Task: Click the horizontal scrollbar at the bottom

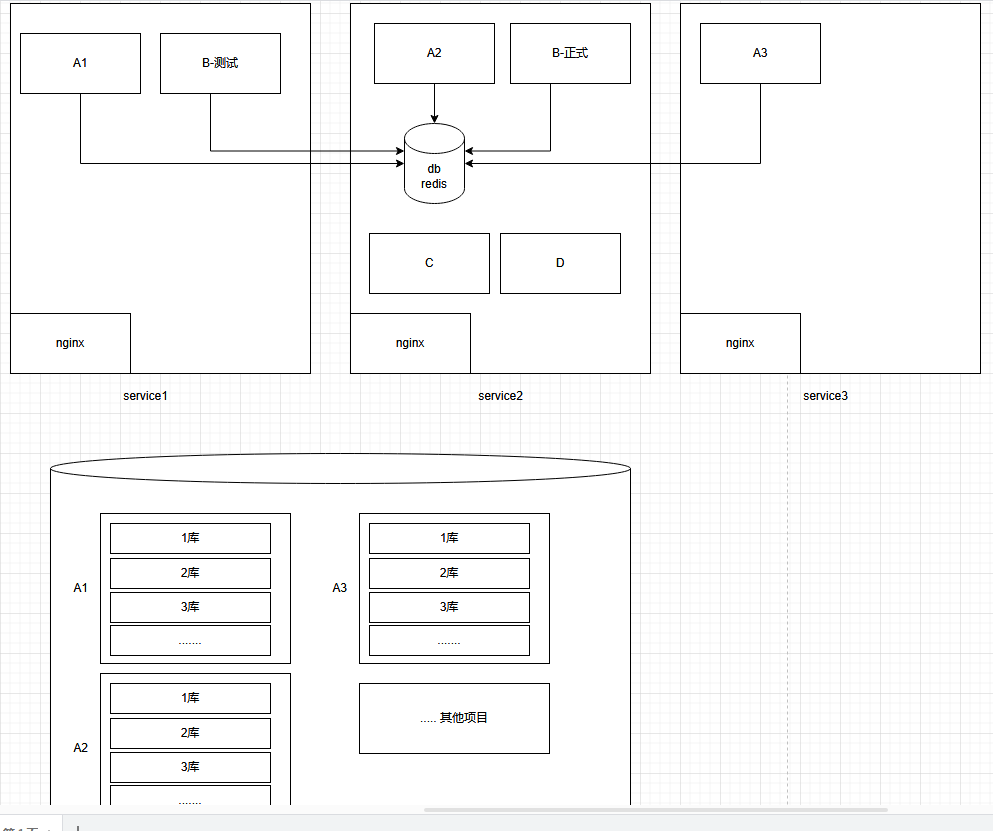Action: [655, 809]
